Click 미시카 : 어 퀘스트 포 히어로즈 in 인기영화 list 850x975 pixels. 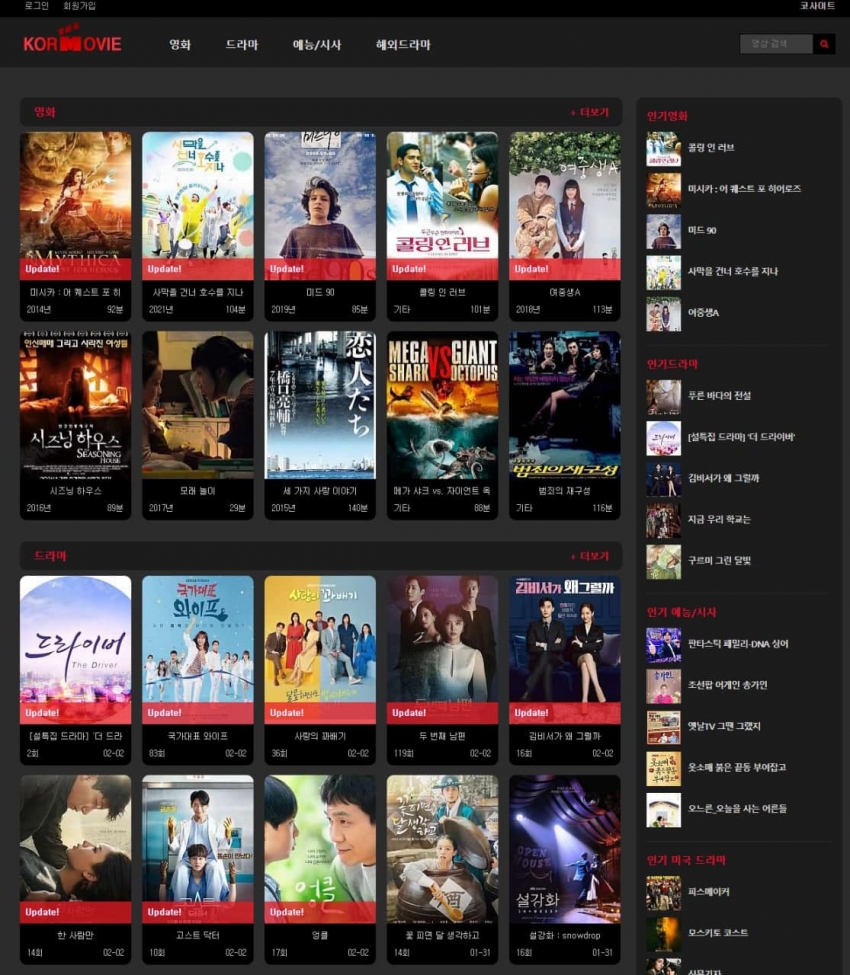tap(744, 189)
